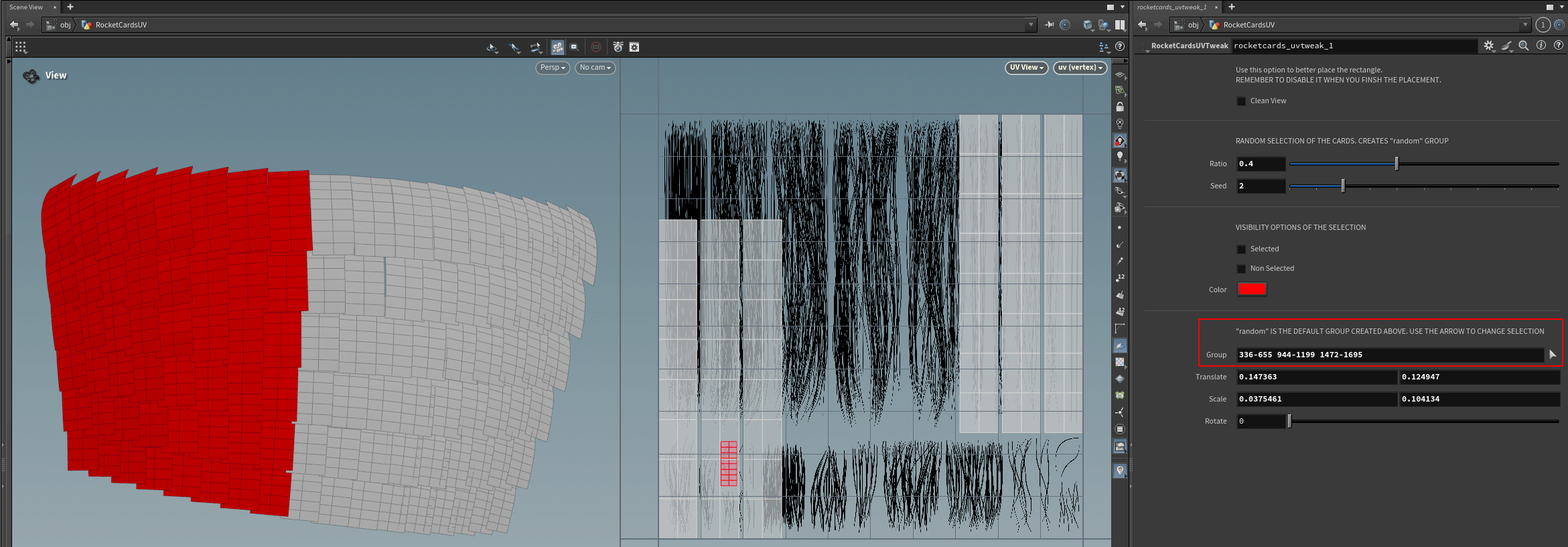Add new tab beside Scene View
This screenshot has width=1568, height=547.
pos(70,7)
